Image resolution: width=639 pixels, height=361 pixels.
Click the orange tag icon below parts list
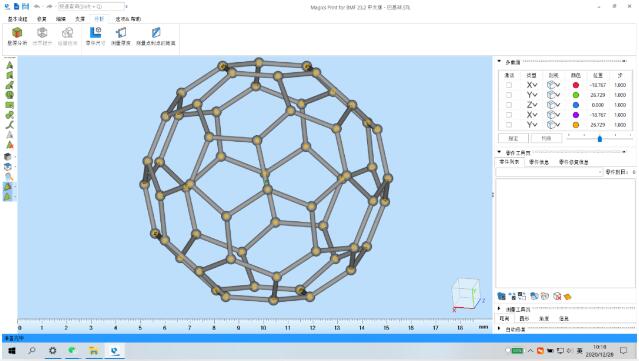point(567,296)
